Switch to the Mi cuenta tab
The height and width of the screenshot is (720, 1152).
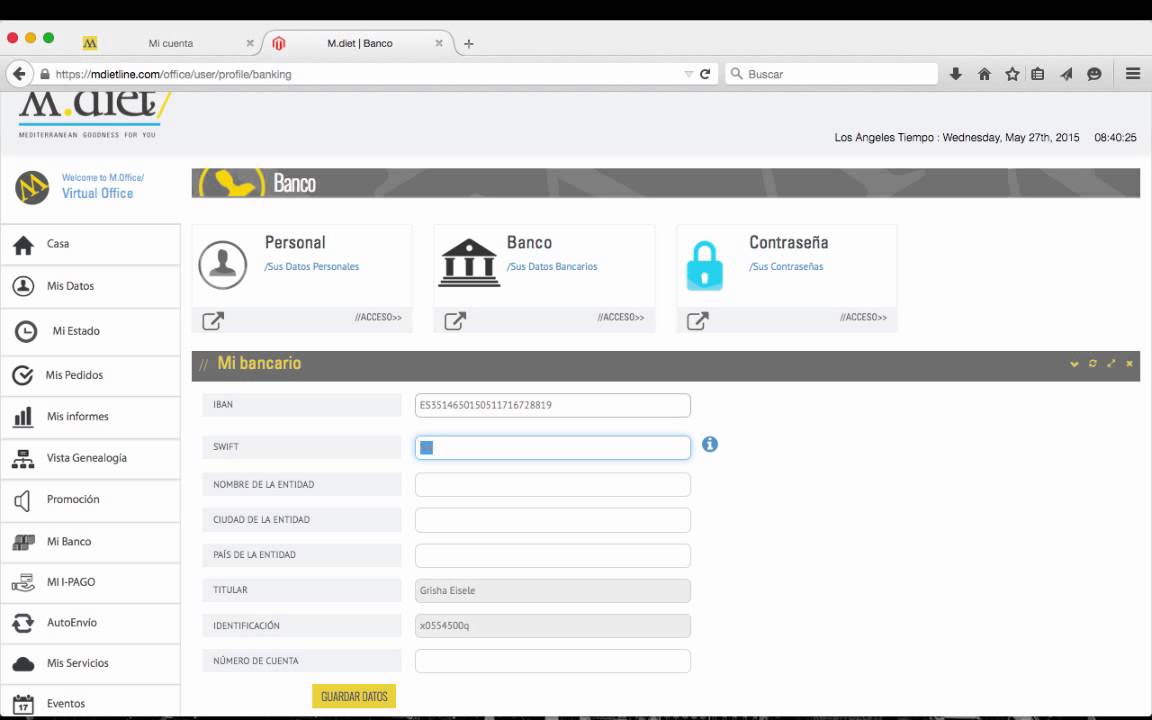point(170,43)
